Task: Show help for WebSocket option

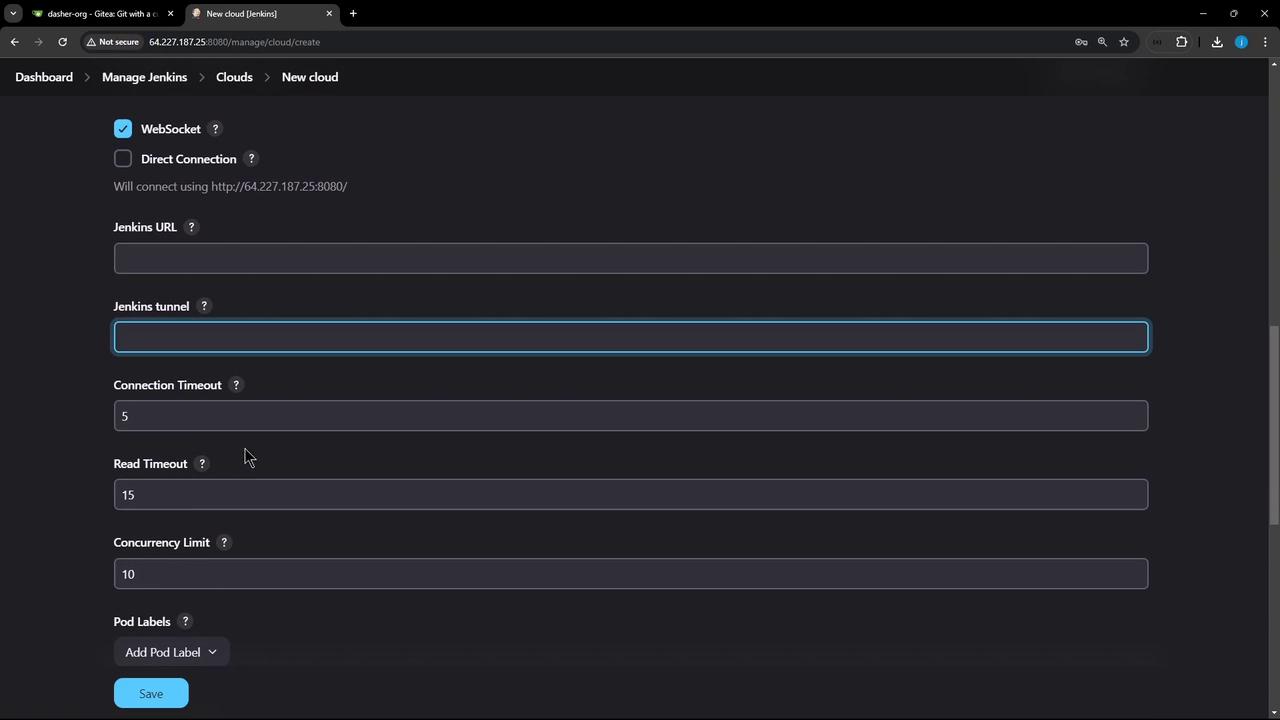Action: (x=215, y=129)
